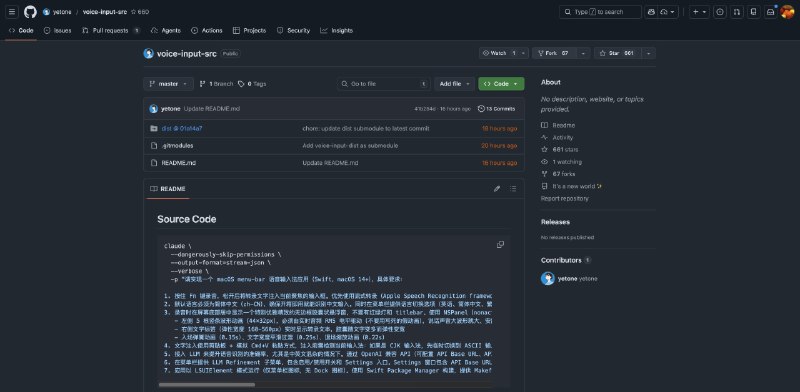Click the Report repository link
This screenshot has width=800, height=392.
[564, 199]
